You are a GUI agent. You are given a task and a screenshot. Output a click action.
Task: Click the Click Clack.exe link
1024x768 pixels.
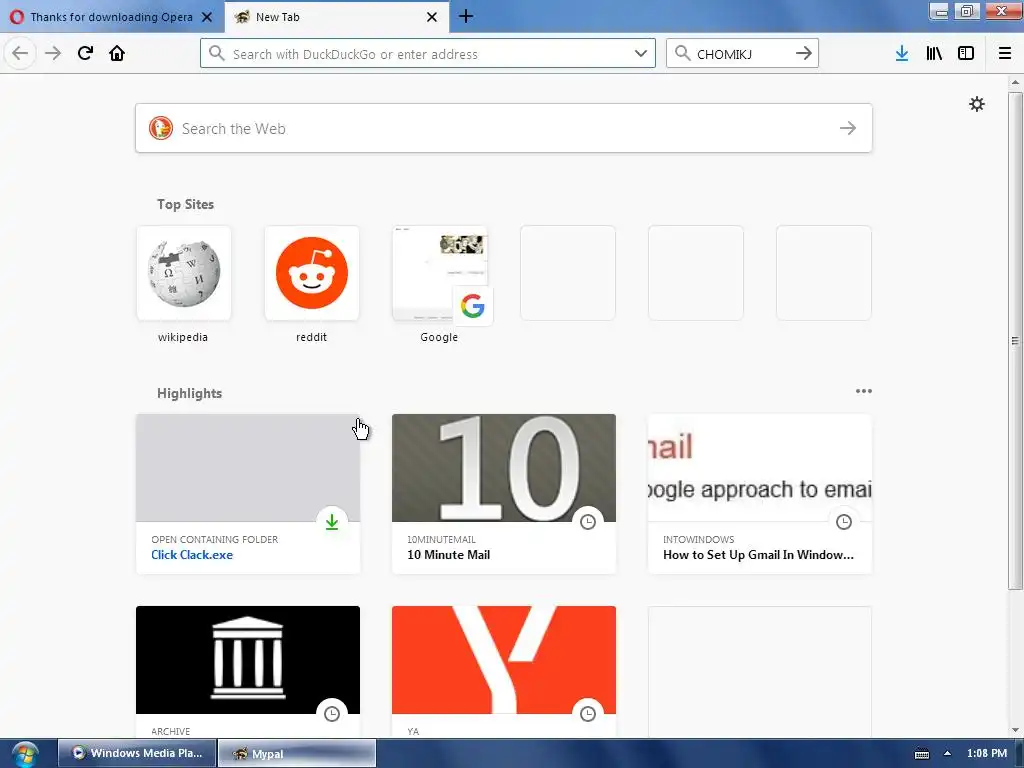coord(192,554)
